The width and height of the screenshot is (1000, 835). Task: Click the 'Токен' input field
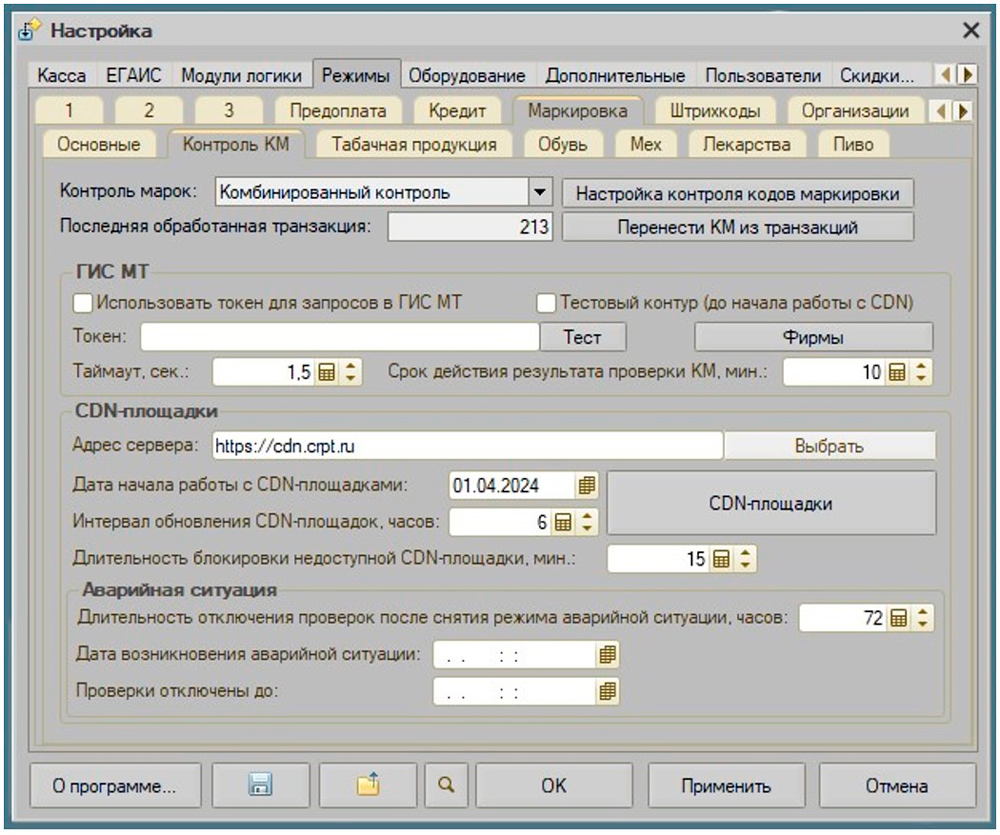[339, 337]
